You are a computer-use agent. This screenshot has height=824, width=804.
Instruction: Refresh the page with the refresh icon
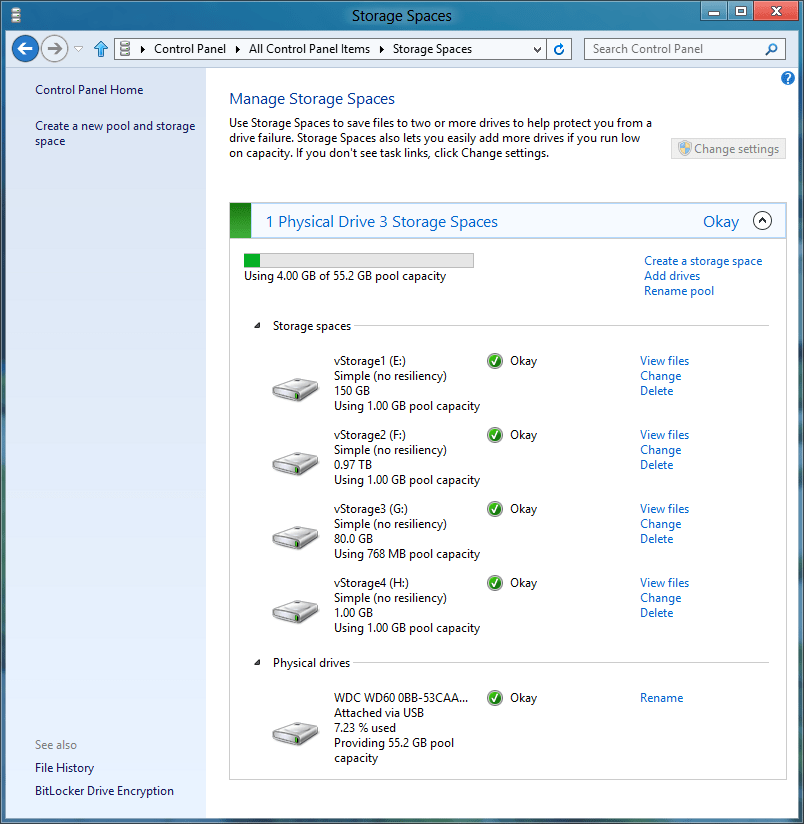(559, 48)
